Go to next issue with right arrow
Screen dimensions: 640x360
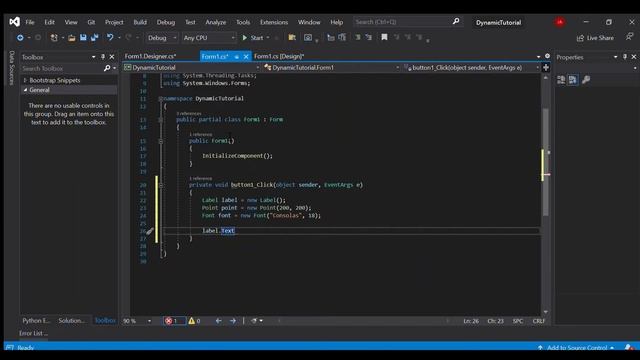coord(233,321)
